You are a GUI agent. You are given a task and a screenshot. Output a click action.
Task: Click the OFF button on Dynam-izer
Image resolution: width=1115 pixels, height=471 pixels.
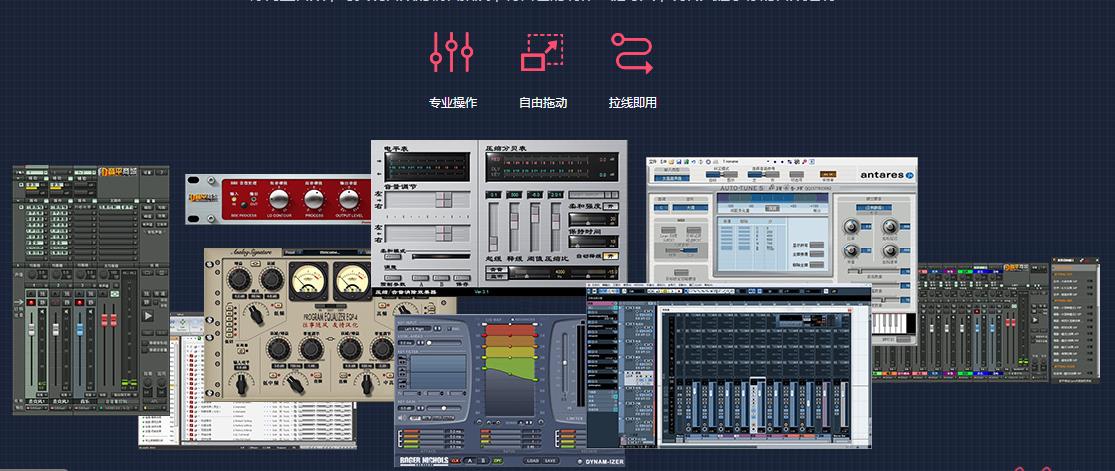[x=497, y=460]
